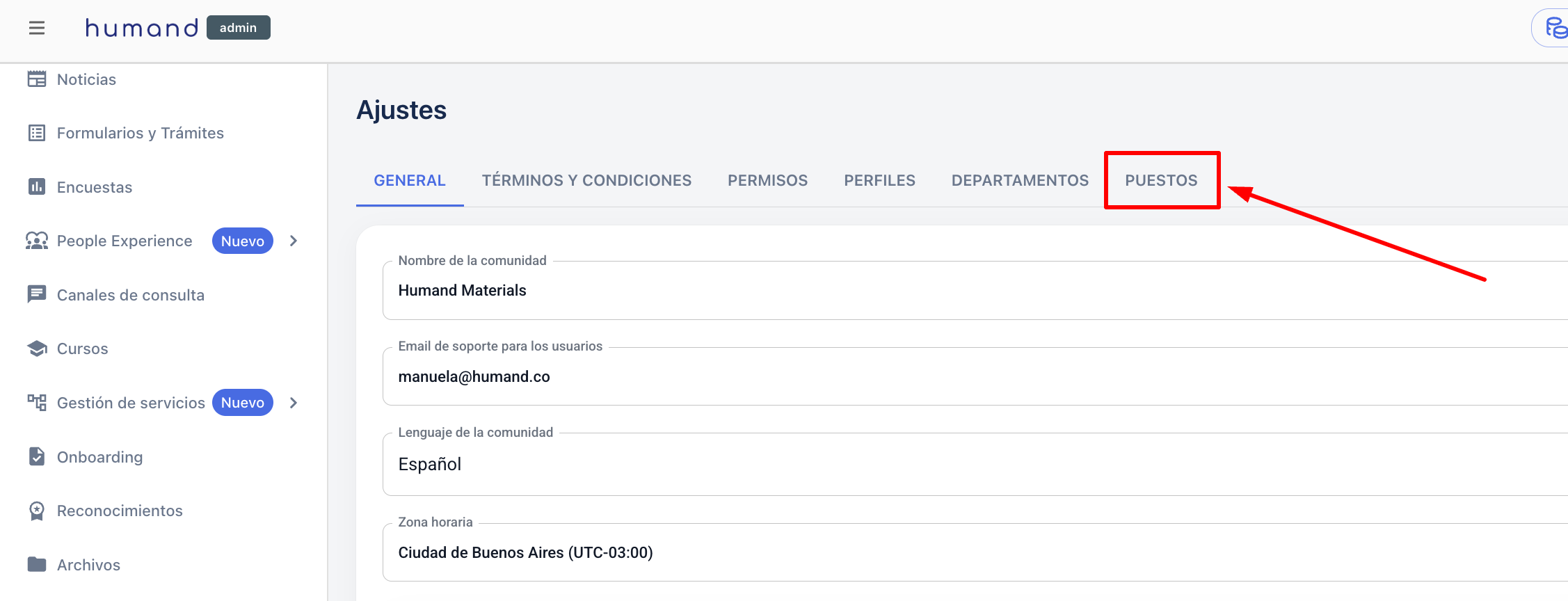Switch to the Puestos tab

coord(1161,180)
